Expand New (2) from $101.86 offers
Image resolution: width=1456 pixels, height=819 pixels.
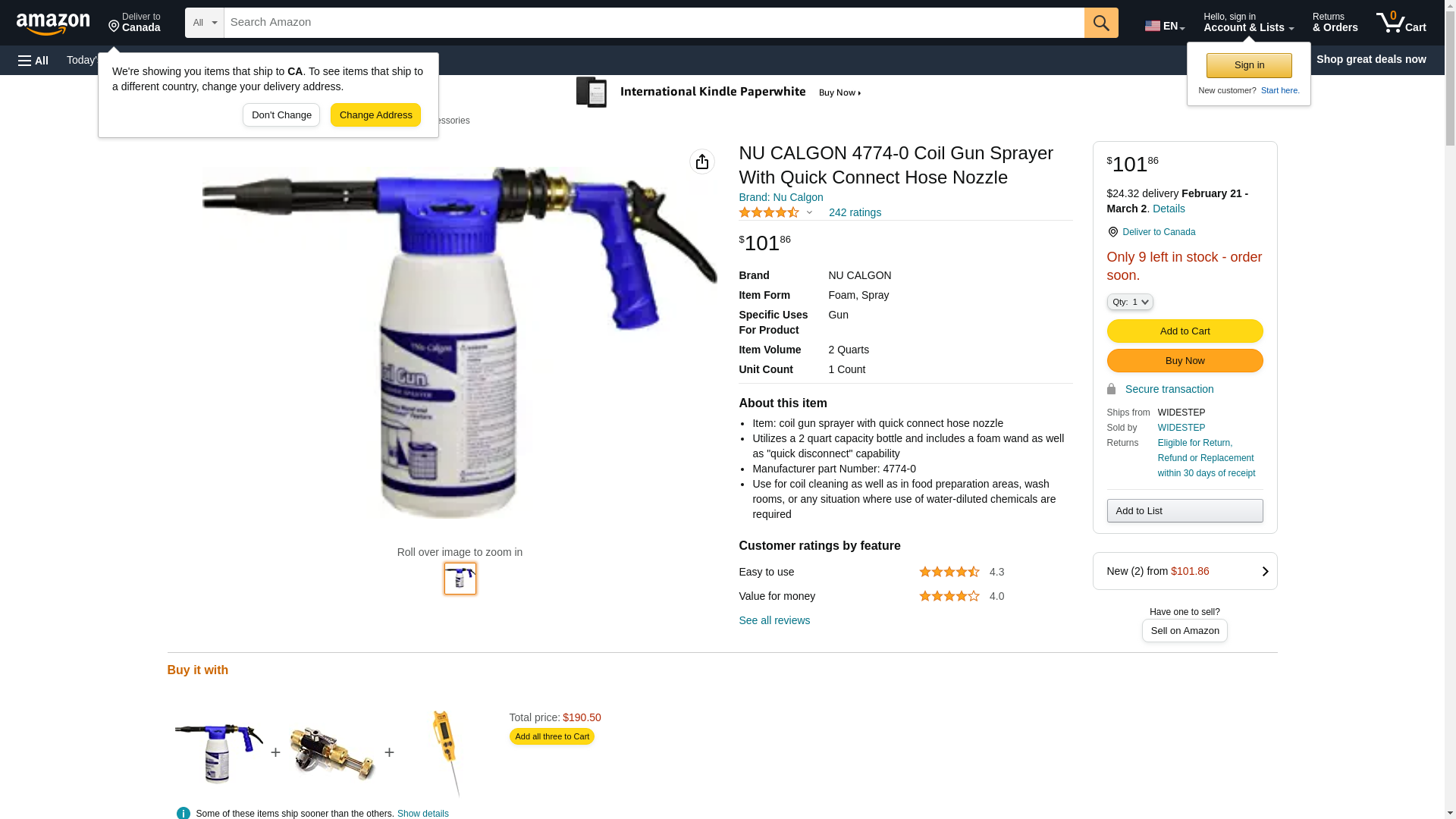(x=1185, y=571)
